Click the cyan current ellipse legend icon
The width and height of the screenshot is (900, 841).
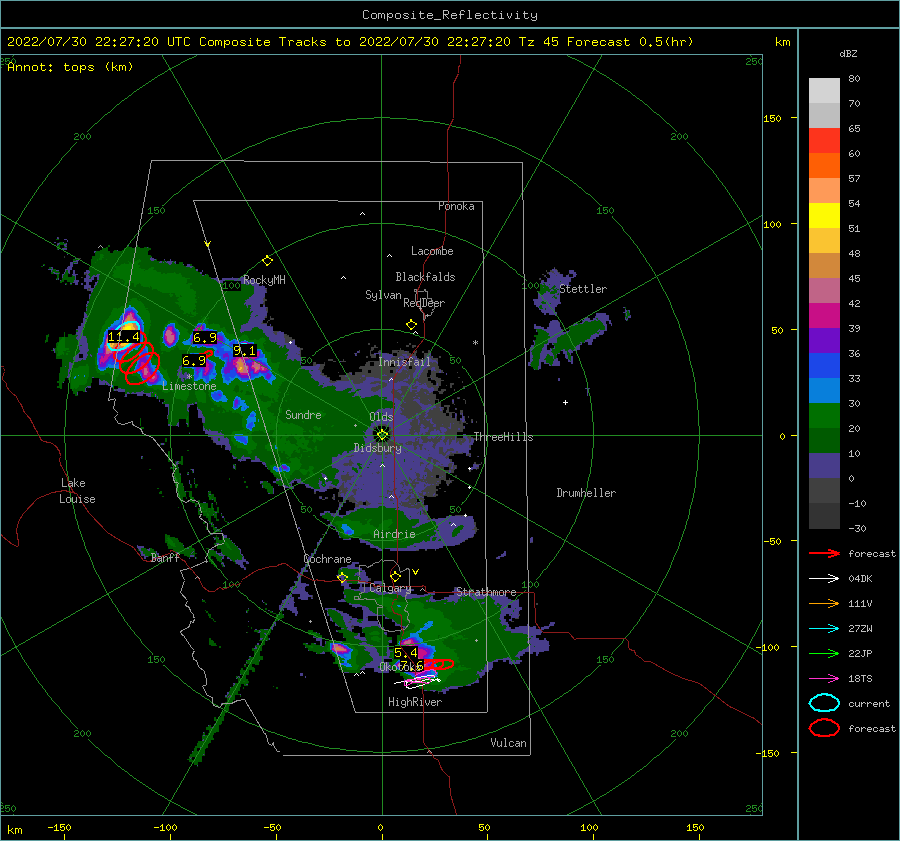coord(824,703)
